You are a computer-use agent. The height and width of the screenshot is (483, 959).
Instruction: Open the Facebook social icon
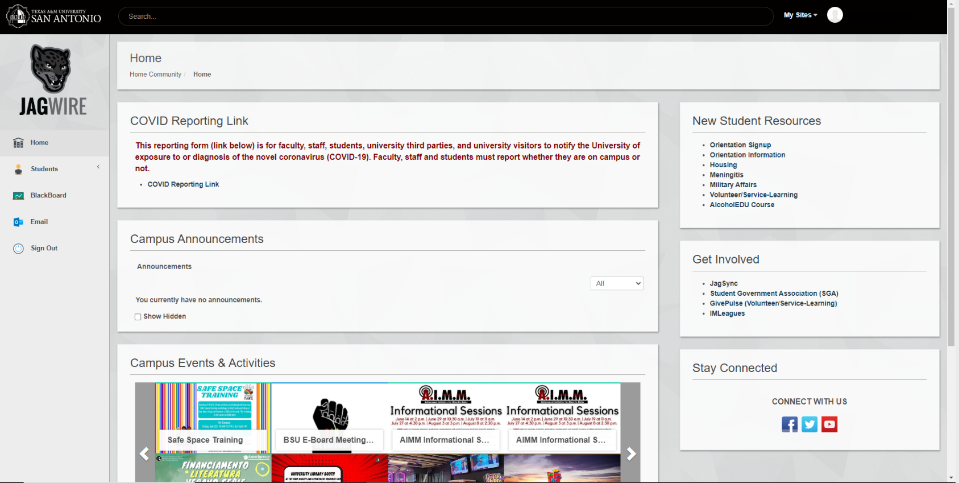click(x=790, y=424)
